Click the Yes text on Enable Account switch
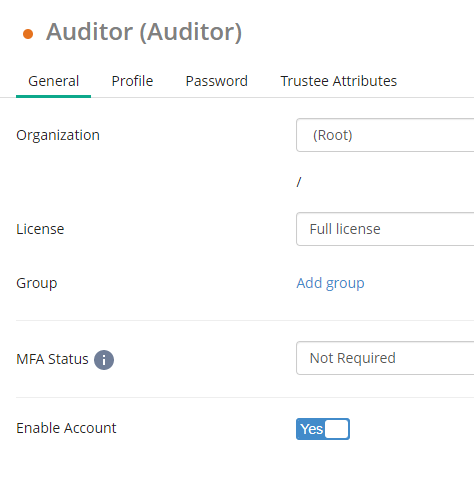 pyautogui.click(x=311, y=429)
